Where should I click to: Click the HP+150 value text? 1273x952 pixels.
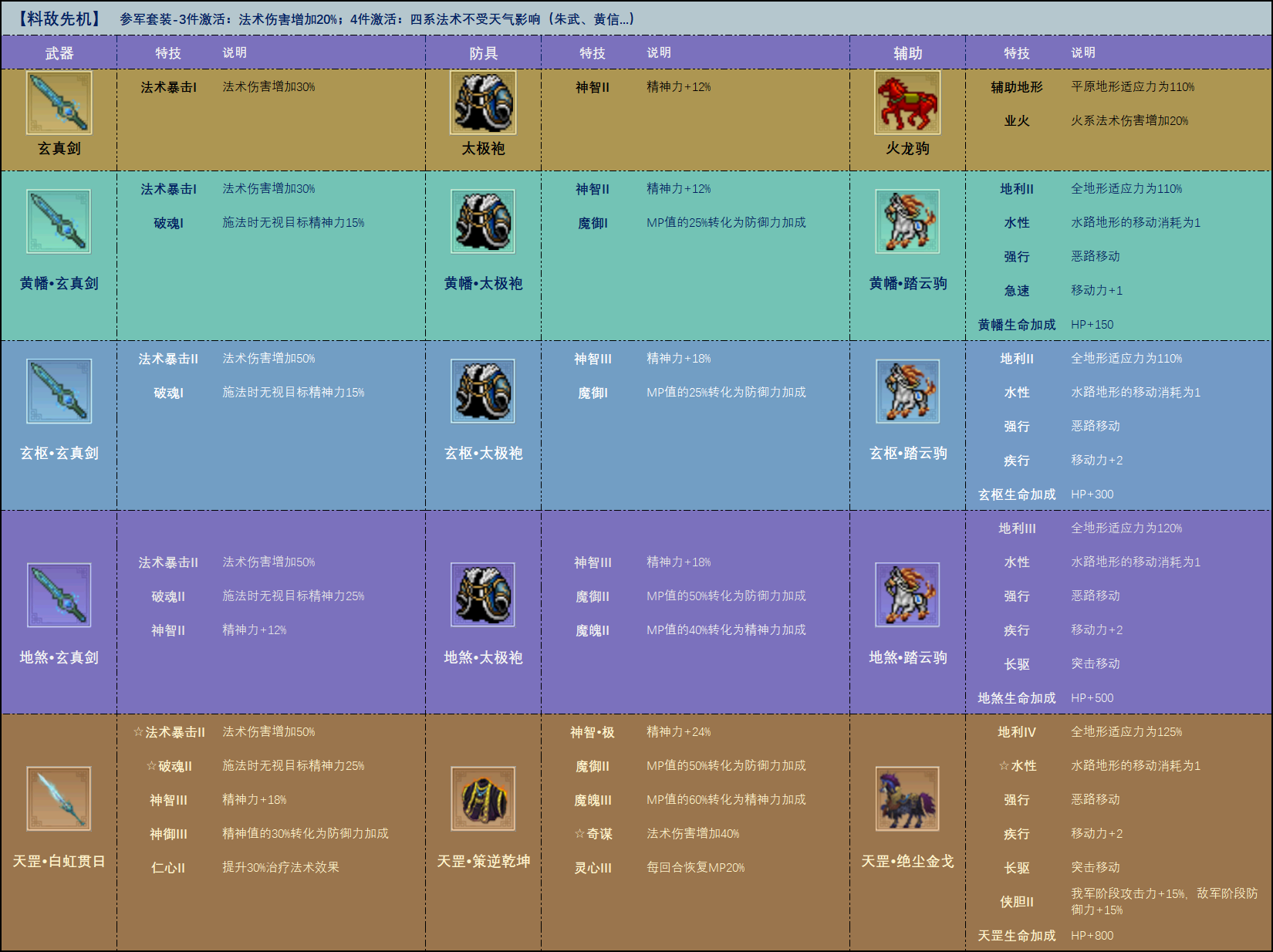[1092, 325]
